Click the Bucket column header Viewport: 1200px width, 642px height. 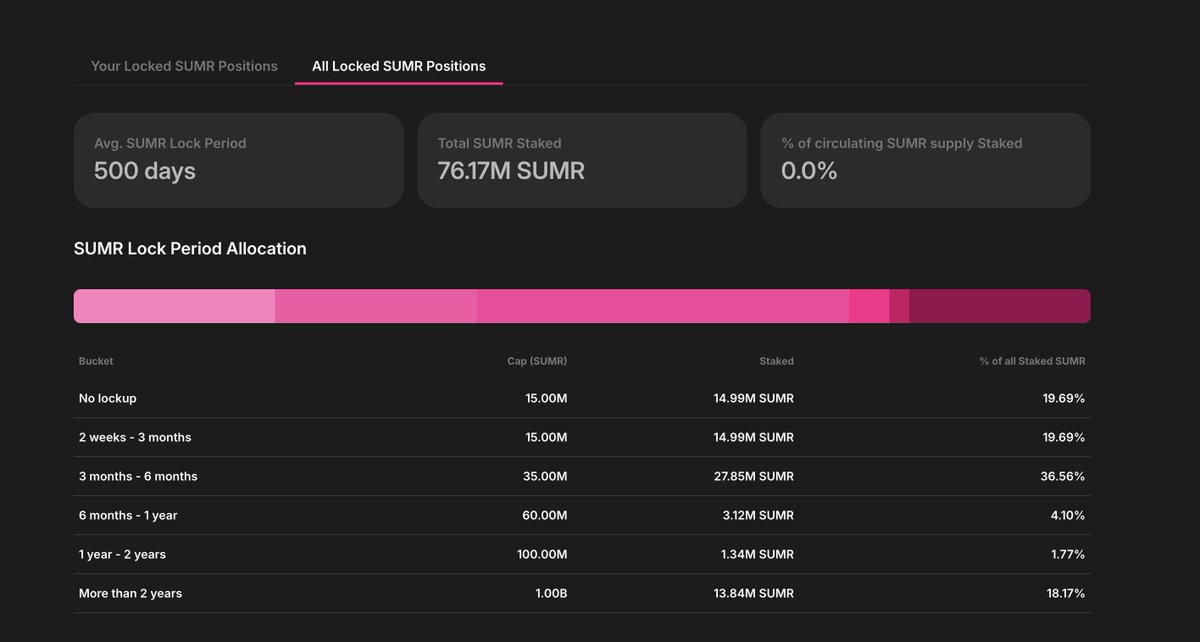coord(96,361)
